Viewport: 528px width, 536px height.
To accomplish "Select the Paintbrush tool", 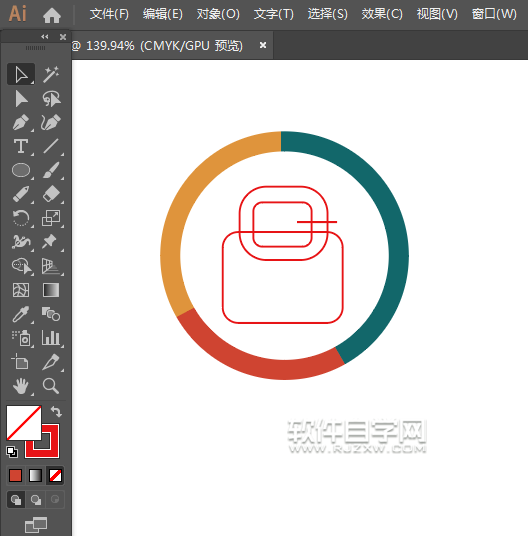I will [x=51, y=170].
